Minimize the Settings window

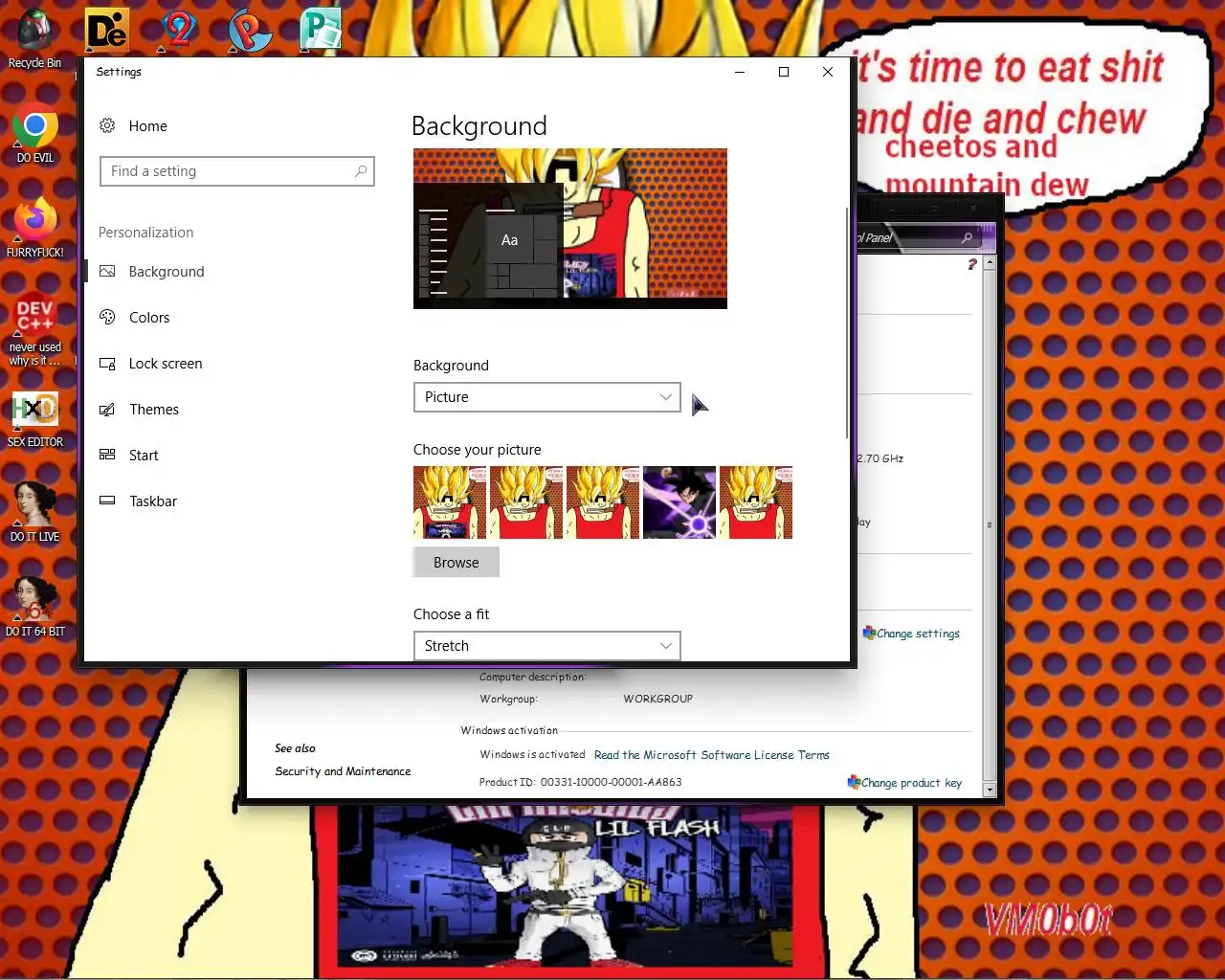pos(740,72)
